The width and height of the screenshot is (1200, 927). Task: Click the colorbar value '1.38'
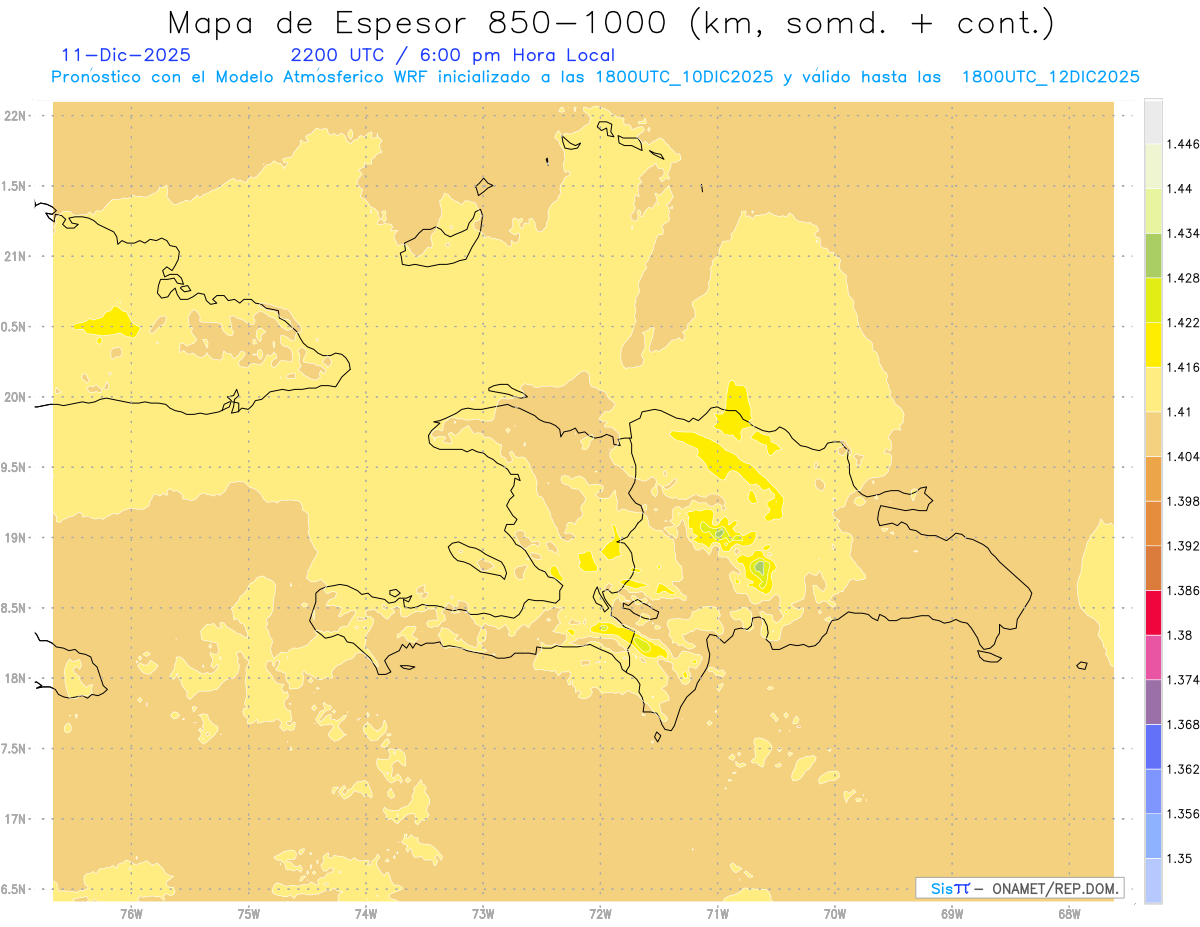coord(1181,635)
